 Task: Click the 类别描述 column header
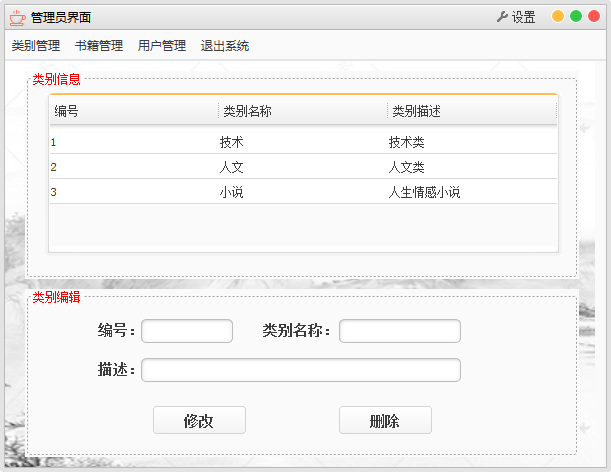point(472,111)
